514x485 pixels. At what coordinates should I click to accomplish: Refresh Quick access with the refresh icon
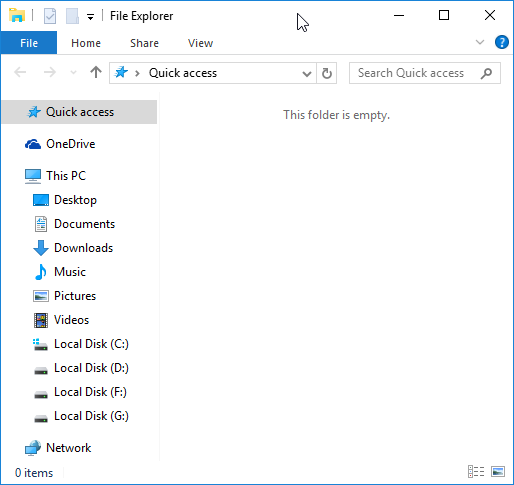tap(327, 73)
